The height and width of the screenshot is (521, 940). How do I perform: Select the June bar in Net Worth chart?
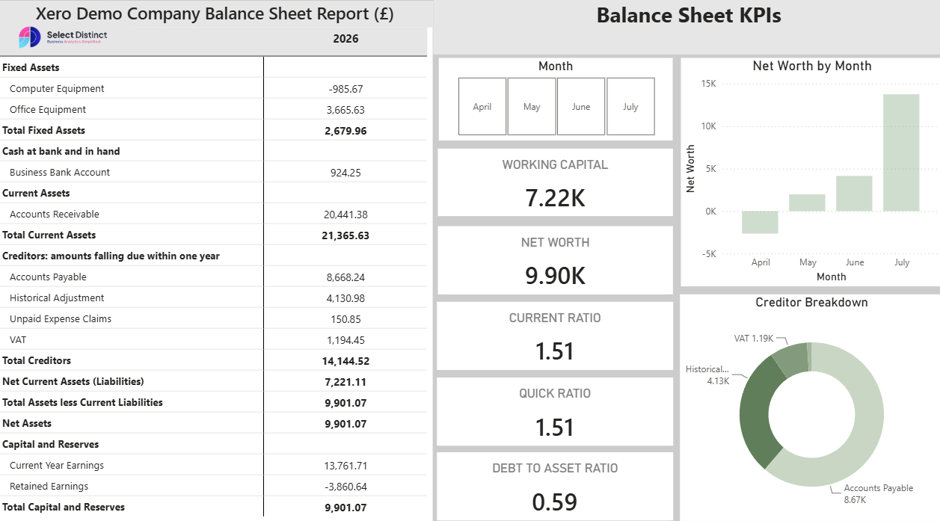(x=854, y=193)
